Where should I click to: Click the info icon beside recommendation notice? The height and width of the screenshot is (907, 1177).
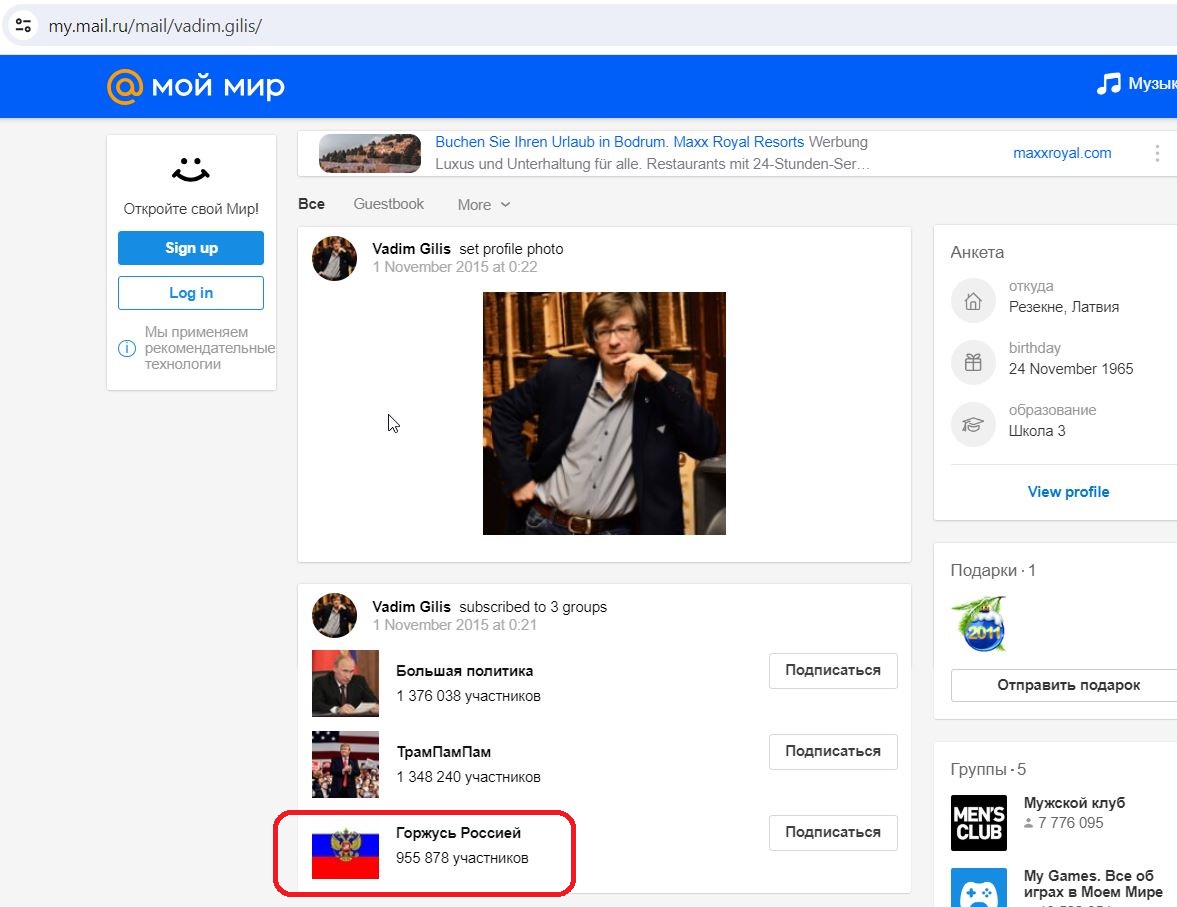(x=127, y=348)
